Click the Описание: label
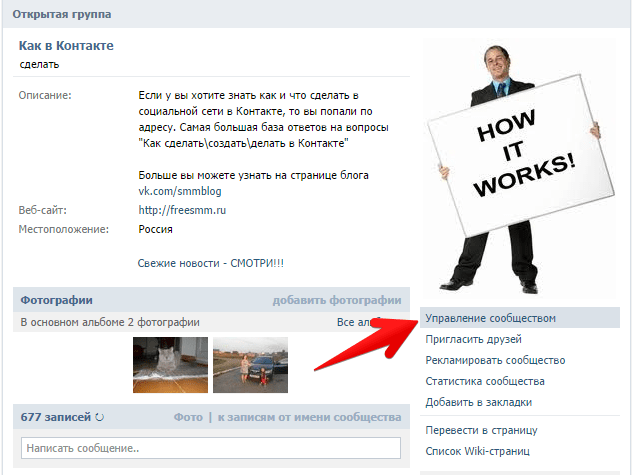 (x=45, y=96)
